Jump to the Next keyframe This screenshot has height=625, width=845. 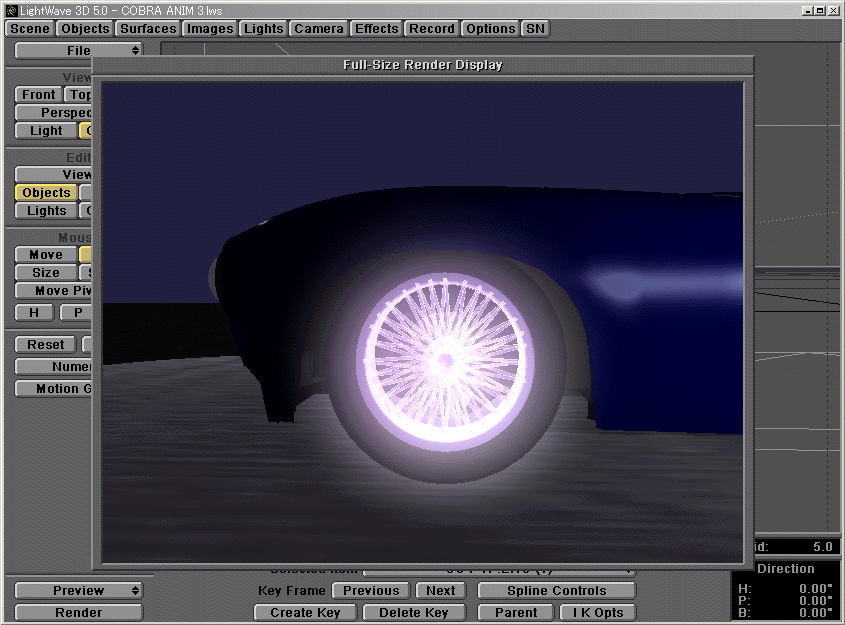click(440, 590)
